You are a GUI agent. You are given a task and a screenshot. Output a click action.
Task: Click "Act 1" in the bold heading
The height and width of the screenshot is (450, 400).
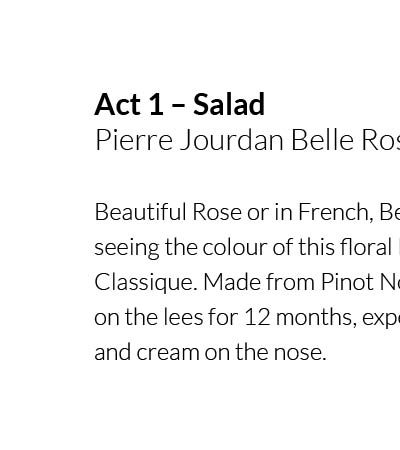point(129,104)
